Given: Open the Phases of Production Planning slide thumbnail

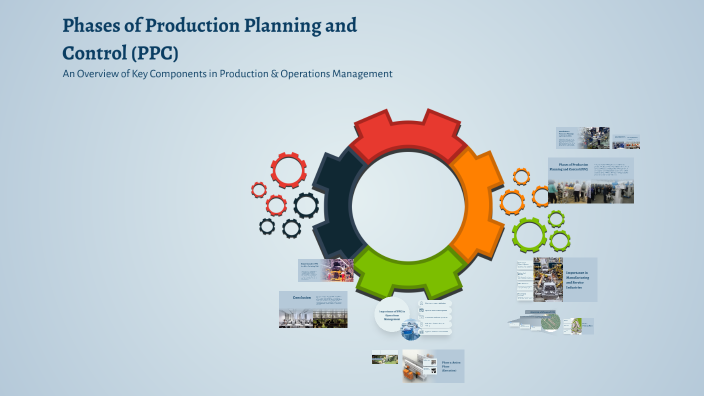Looking at the screenshot, I should click(591, 180).
